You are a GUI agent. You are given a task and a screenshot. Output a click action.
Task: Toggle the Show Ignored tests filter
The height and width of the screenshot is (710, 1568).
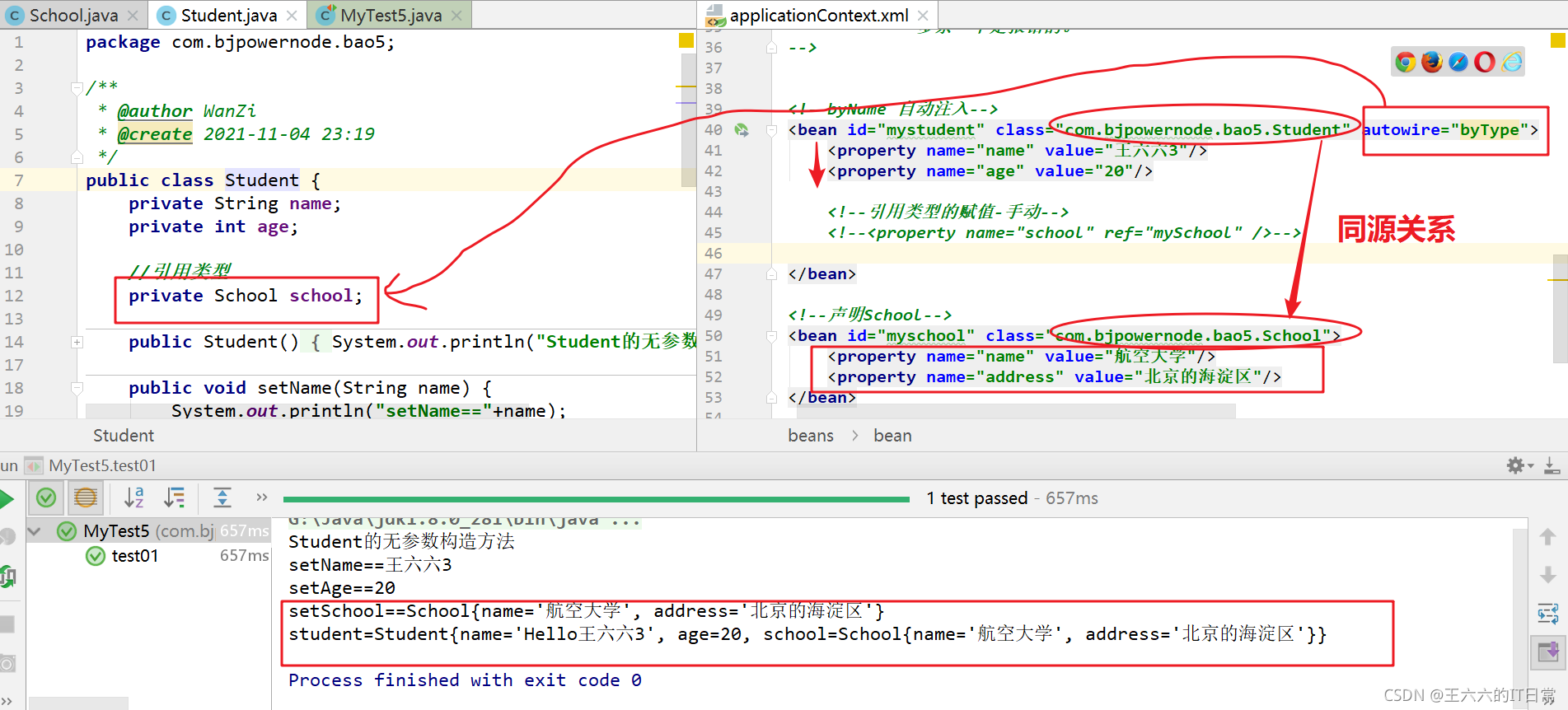coord(86,497)
